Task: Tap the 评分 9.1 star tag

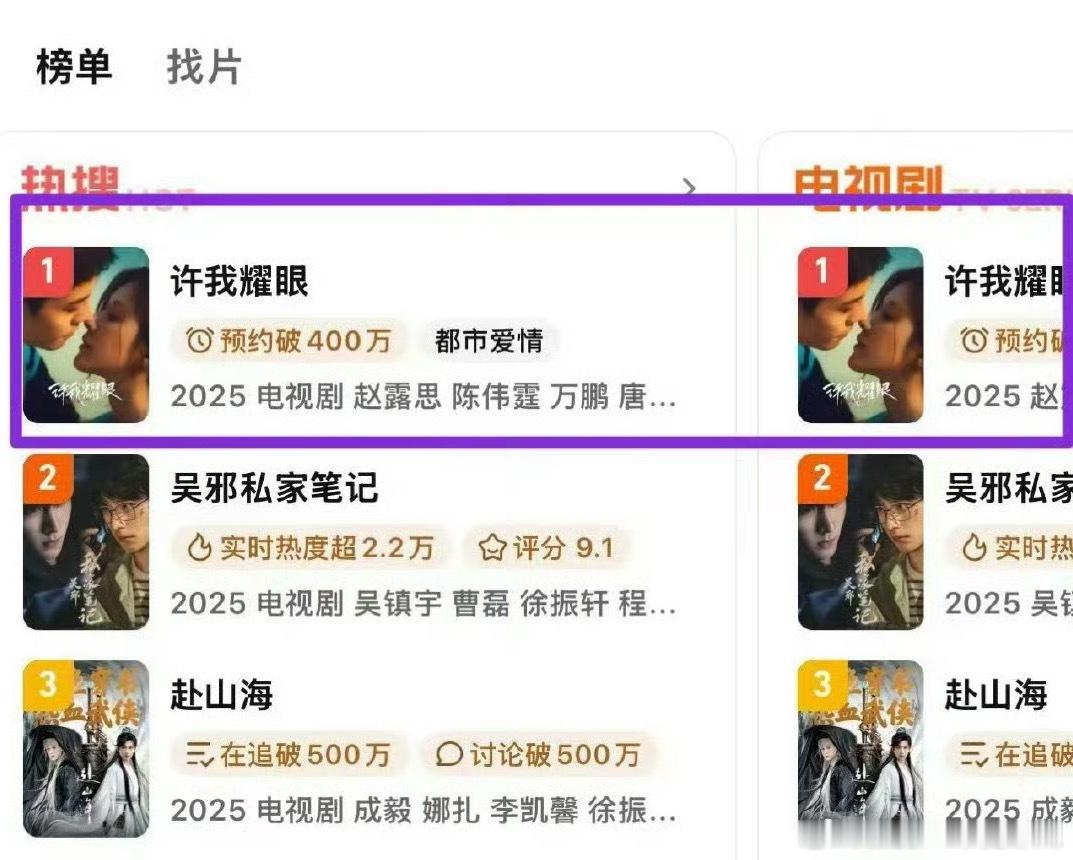Action: [x=545, y=547]
